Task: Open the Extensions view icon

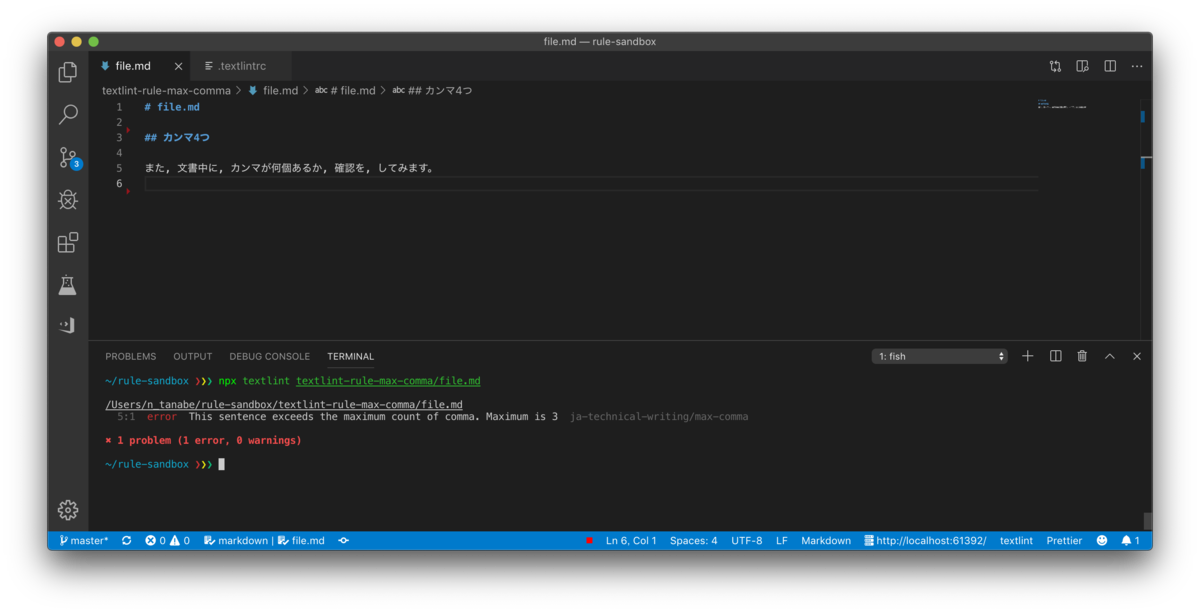Action: (x=68, y=243)
